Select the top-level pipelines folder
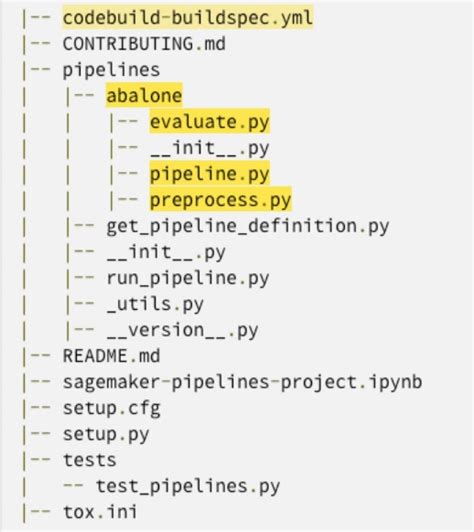Screen dimensions: 474x532 point(111,70)
